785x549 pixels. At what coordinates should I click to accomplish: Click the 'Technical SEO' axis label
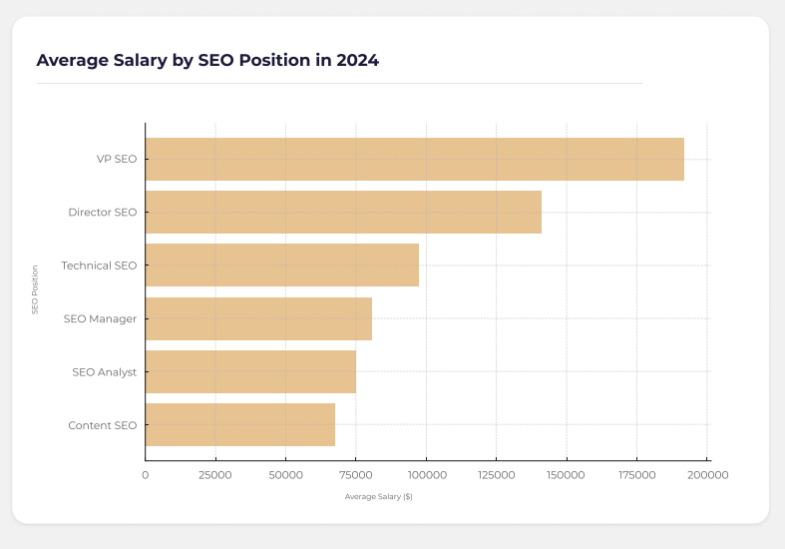coord(99,265)
